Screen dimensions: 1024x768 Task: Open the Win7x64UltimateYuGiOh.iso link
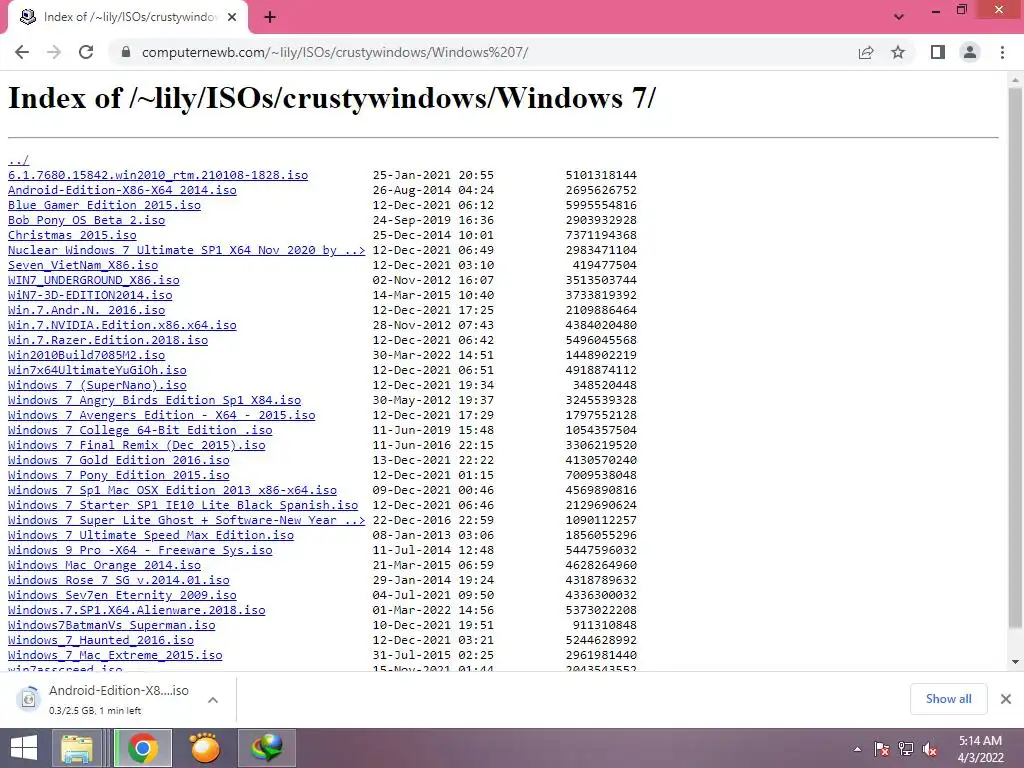(97, 370)
